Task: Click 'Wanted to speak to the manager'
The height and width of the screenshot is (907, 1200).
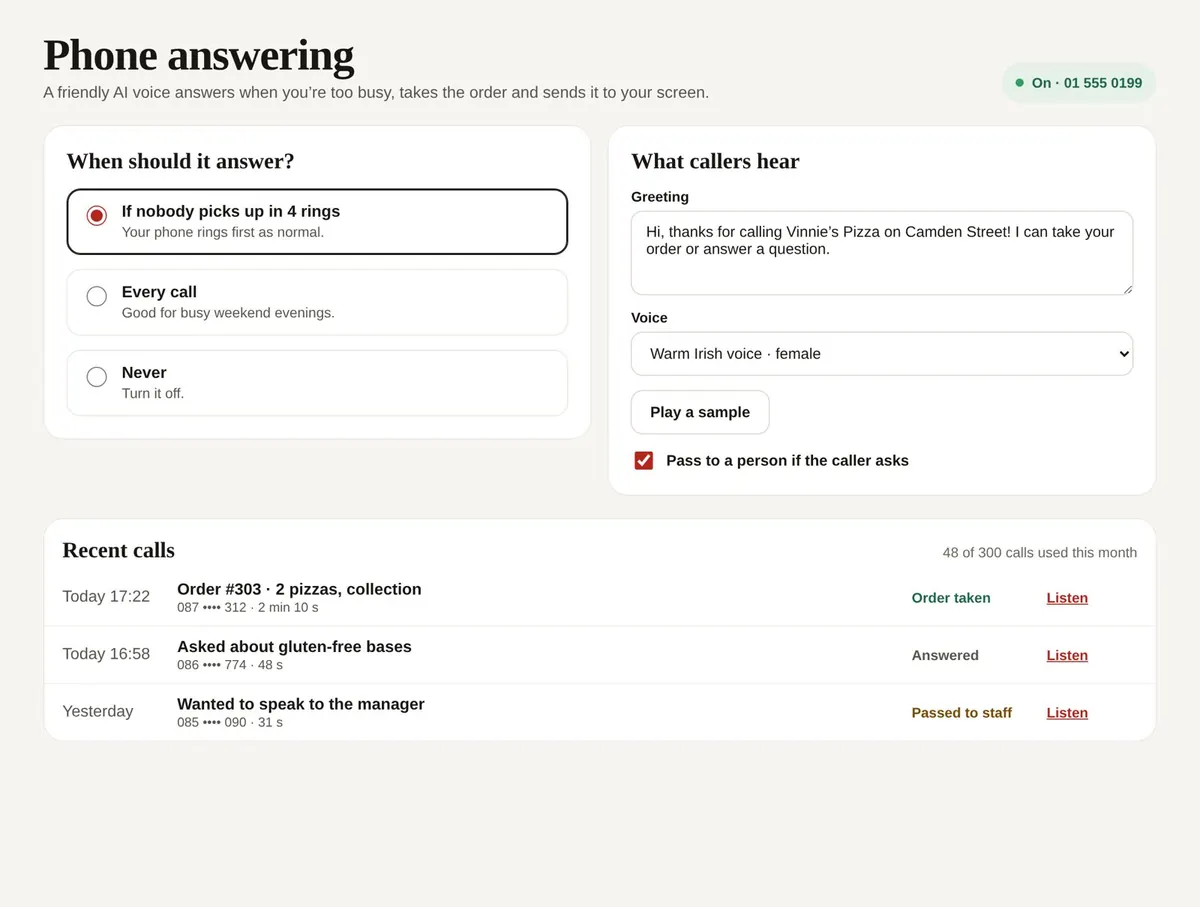Action: click(x=301, y=704)
